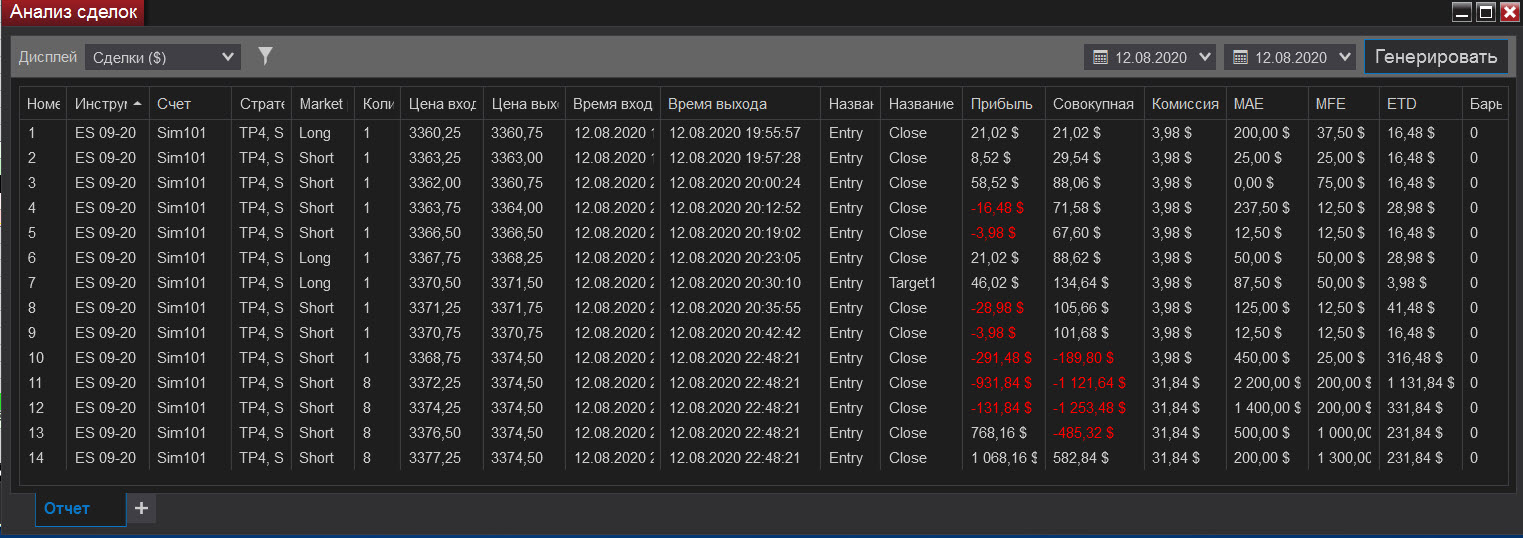Expand the end date 12.08.2020 dropdown arrow
This screenshot has width=1523, height=538.
pos(1344,57)
